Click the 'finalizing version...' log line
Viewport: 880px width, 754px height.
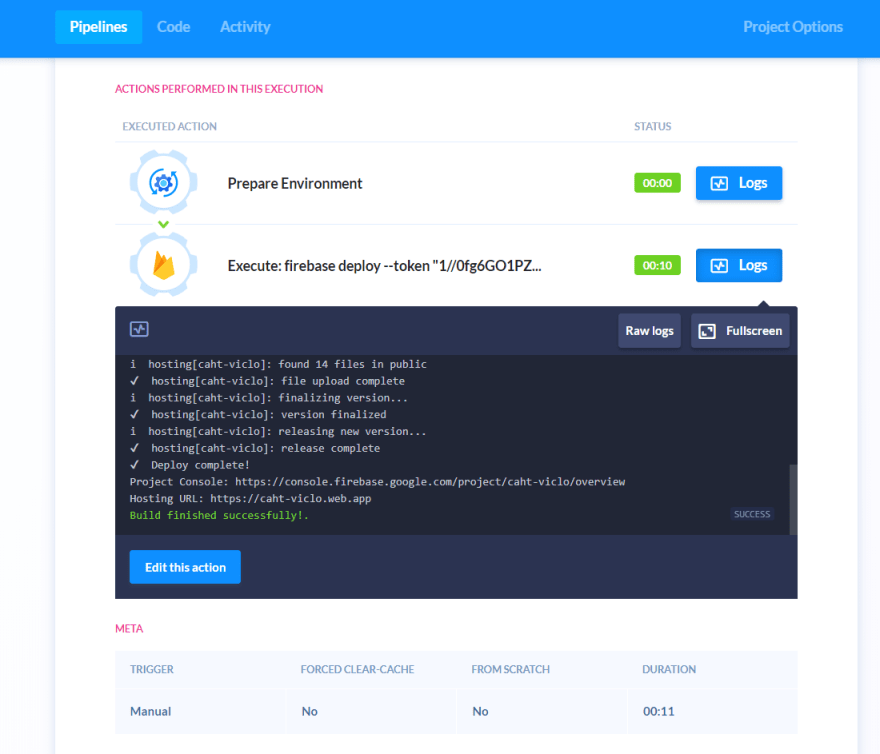[x=269, y=398]
